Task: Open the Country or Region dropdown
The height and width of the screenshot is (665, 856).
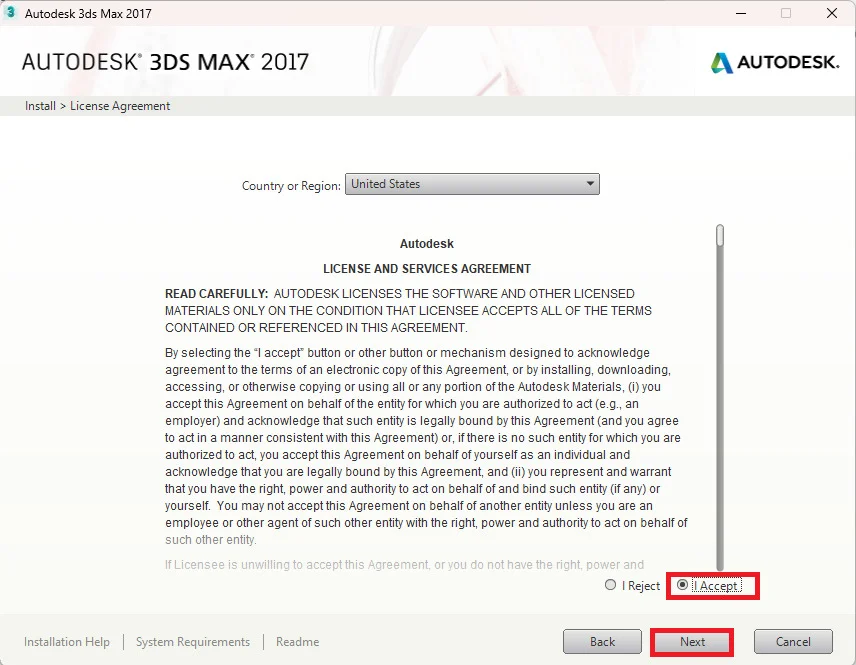Action: (x=472, y=184)
